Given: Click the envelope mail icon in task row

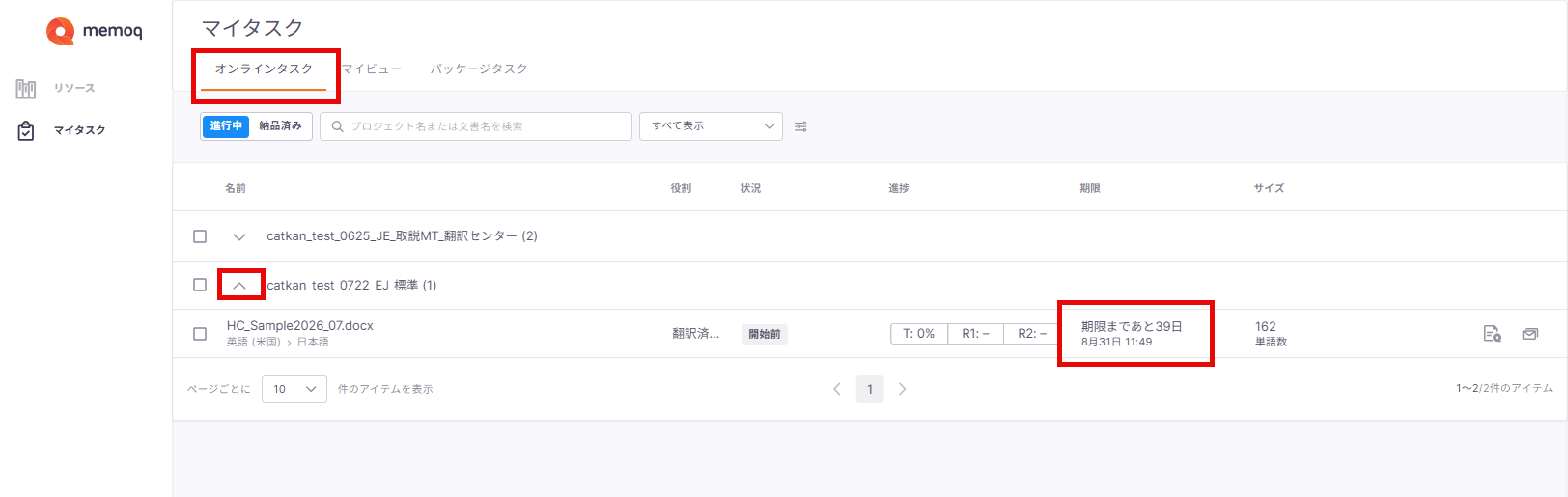Looking at the screenshot, I should pyautogui.click(x=1529, y=334).
